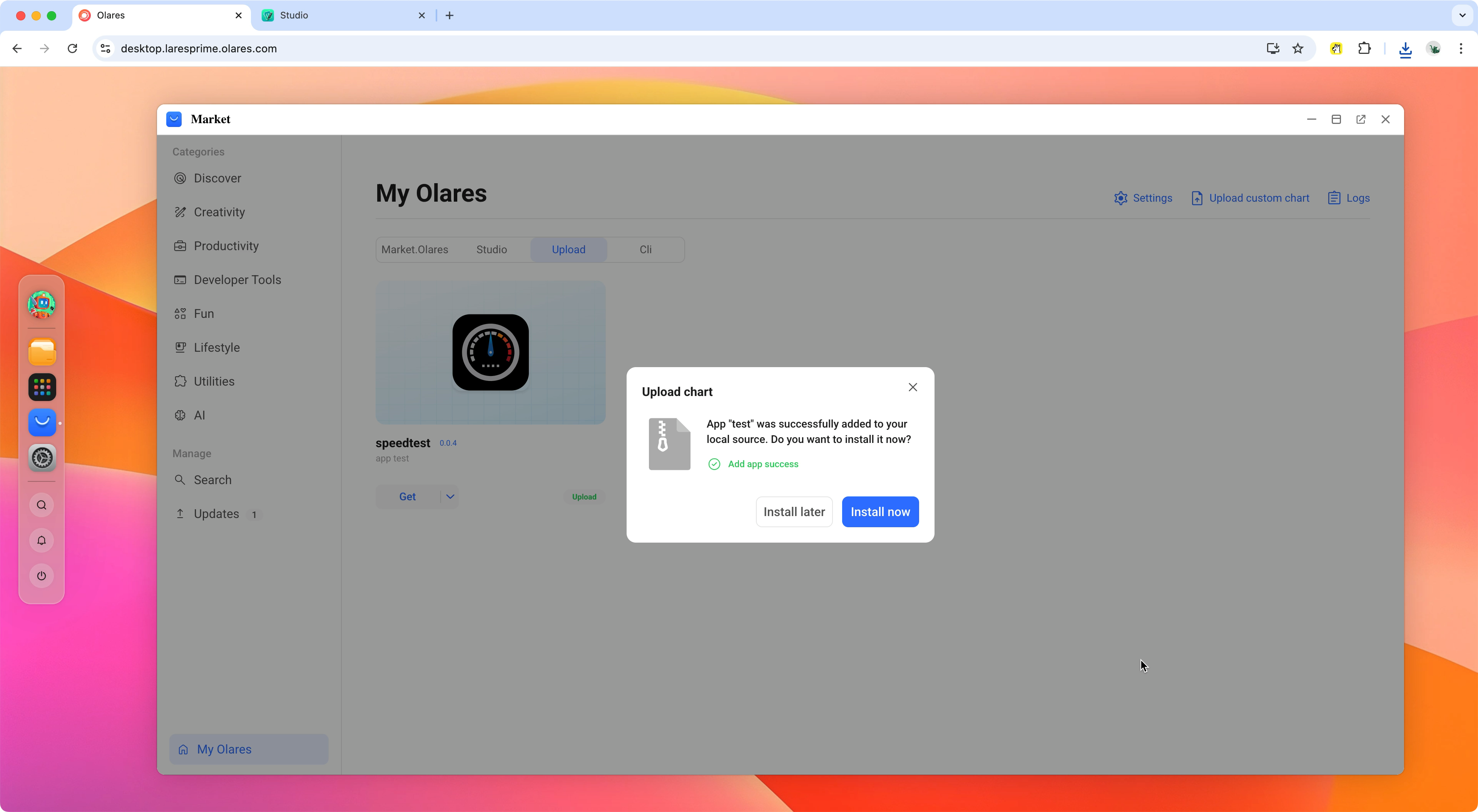Click the speedtest app thumbnail
Image resolution: width=1478 pixels, height=812 pixels.
490,352
